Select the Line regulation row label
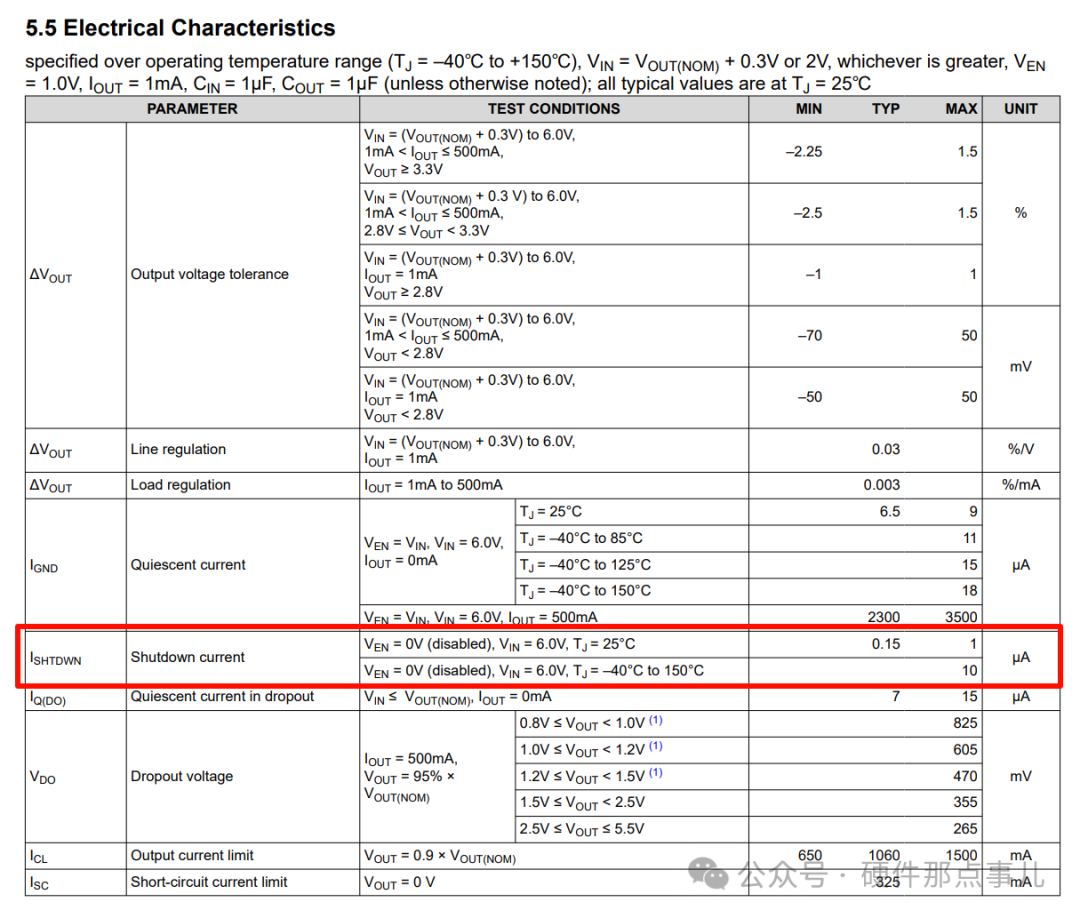1080x918 pixels. [x=178, y=449]
